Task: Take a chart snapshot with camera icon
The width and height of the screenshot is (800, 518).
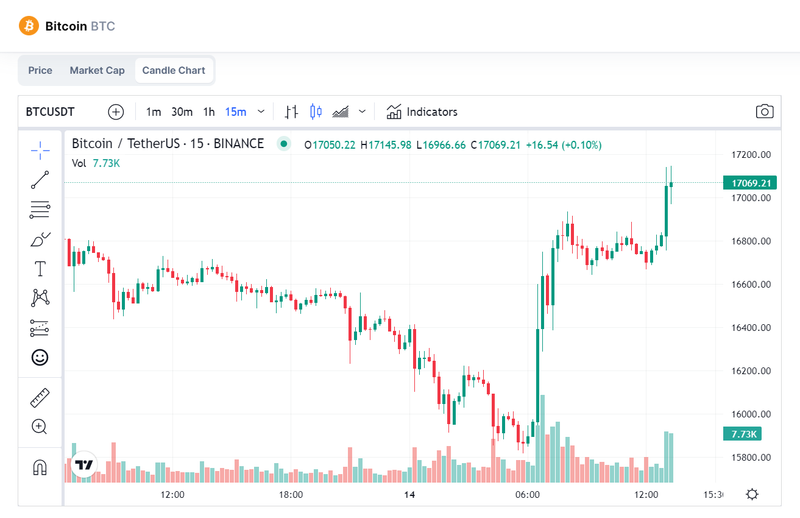Action: pyautogui.click(x=765, y=112)
